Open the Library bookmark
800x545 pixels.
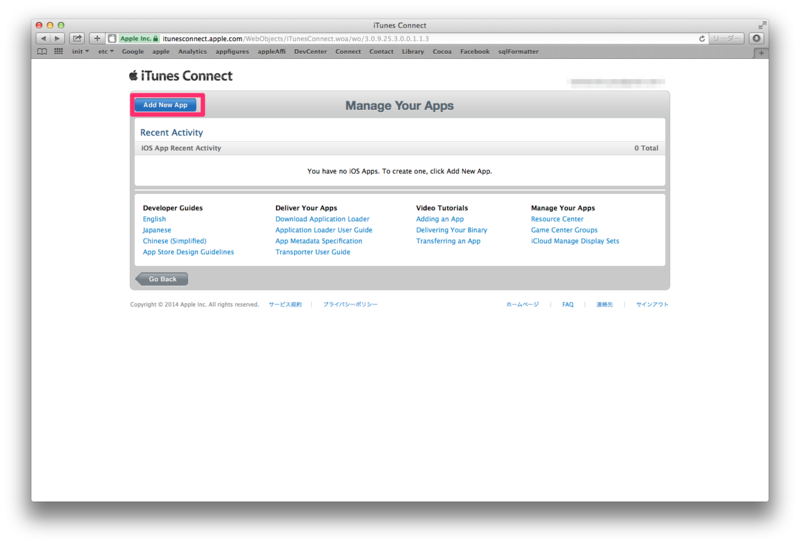click(413, 52)
